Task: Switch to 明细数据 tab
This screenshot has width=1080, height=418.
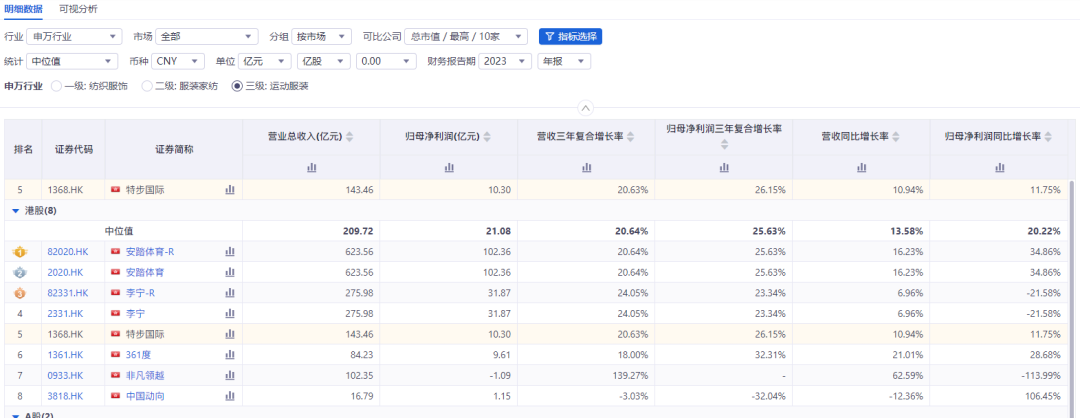Action: pyautogui.click(x=23, y=9)
